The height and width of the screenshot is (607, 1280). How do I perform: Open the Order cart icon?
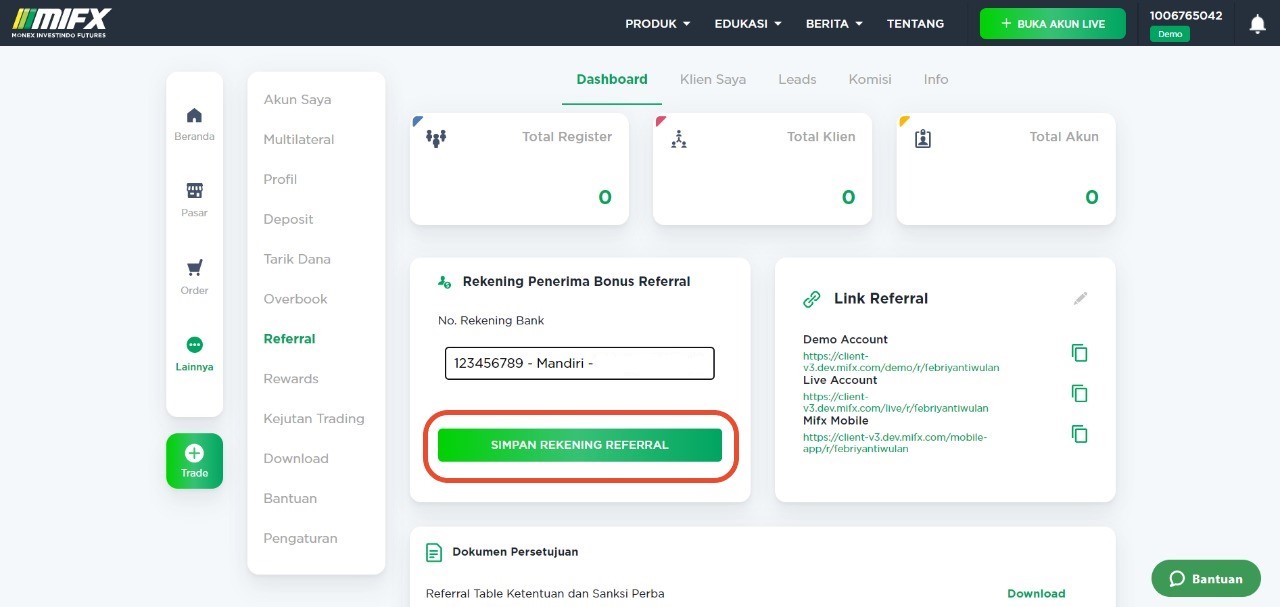tap(194, 268)
